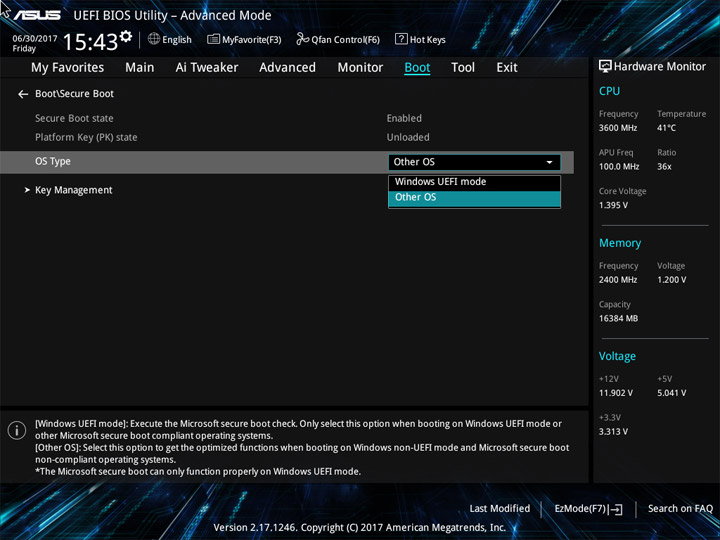Click the Platform Key Unloaded value

coord(408,137)
